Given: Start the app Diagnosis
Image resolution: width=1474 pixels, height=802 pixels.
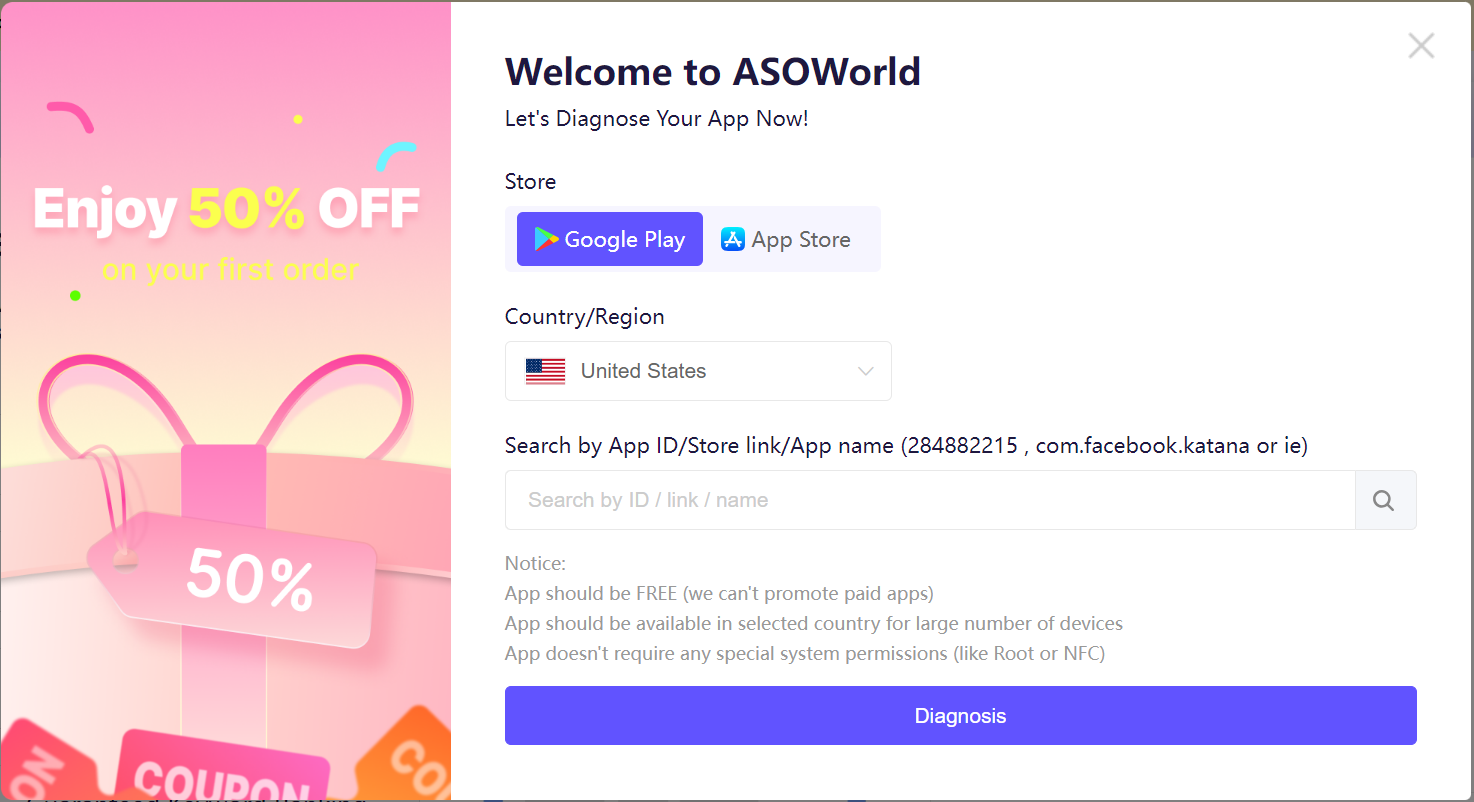Looking at the screenshot, I should pyautogui.click(x=961, y=715).
